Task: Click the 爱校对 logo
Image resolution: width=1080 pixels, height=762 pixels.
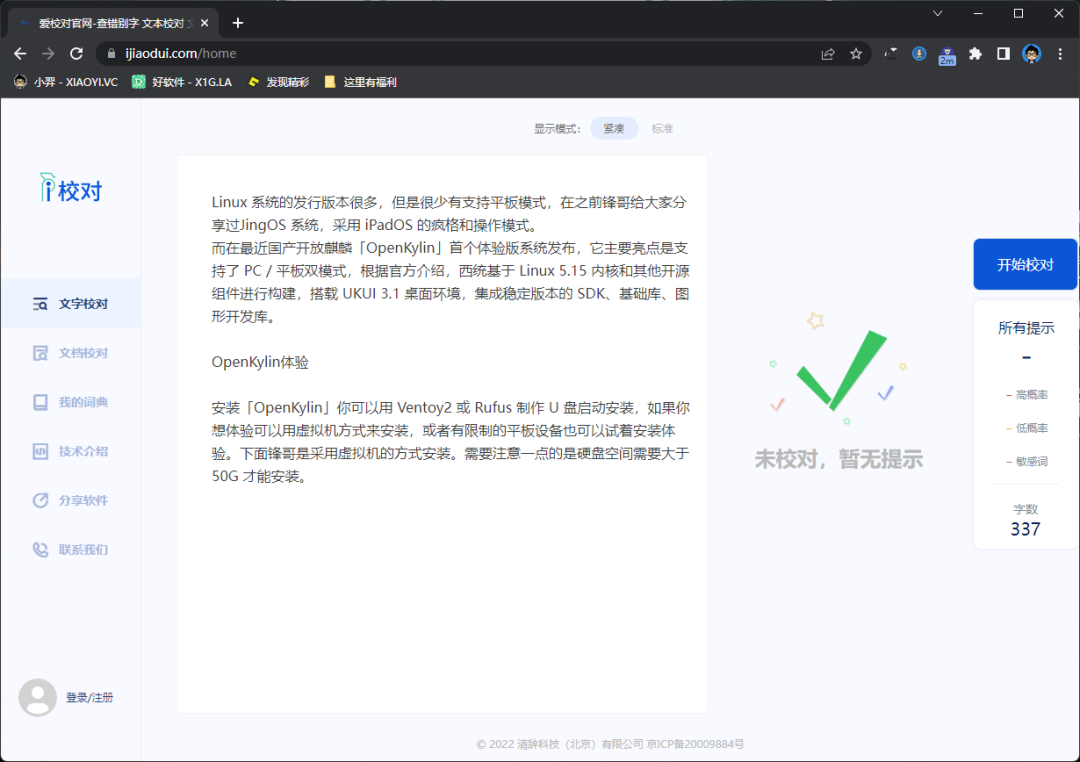Action: coord(70,187)
